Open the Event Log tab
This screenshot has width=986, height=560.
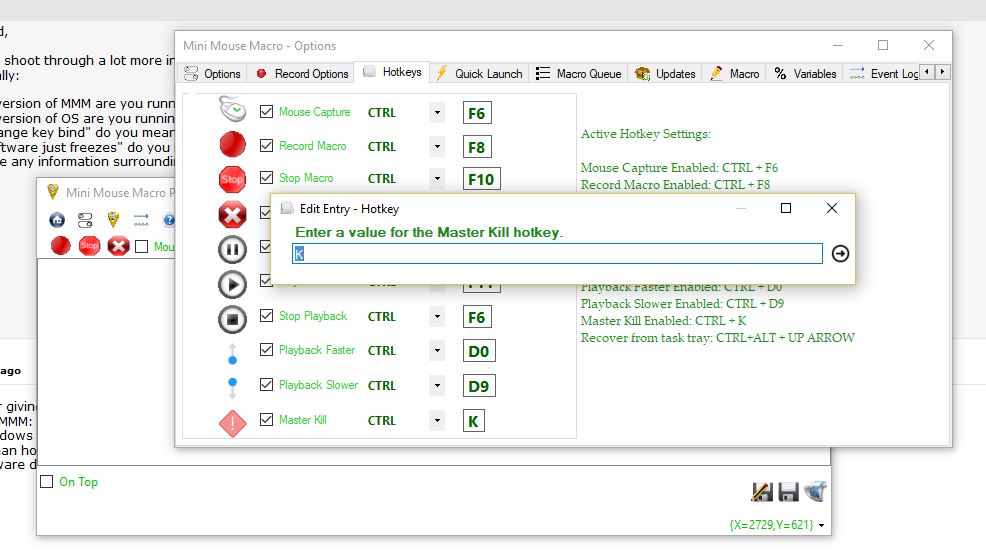point(883,74)
